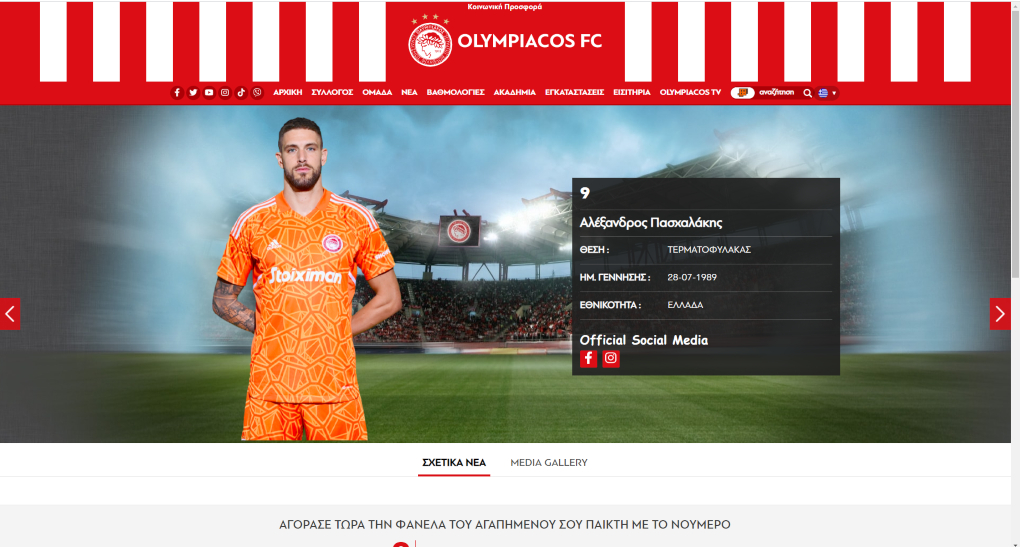The image size is (1020, 547).
Task: Open the Viber icon in header
Action: click(x=258, y=92)
